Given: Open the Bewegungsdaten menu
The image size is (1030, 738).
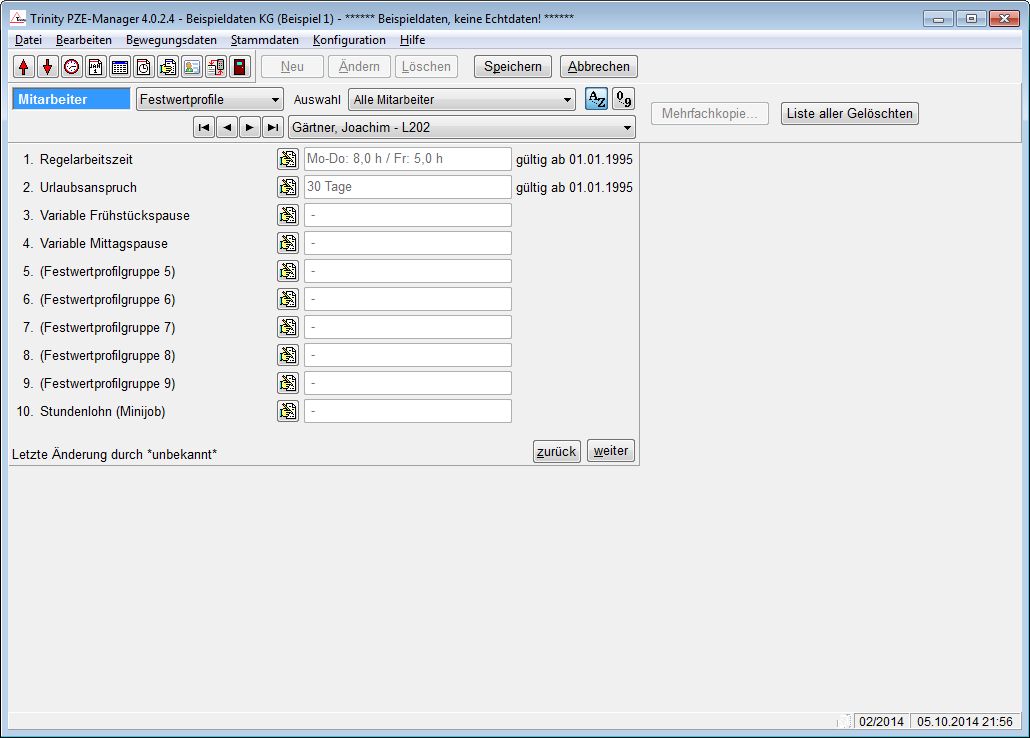Looking at the screenshot, I should tap(171, 40).
